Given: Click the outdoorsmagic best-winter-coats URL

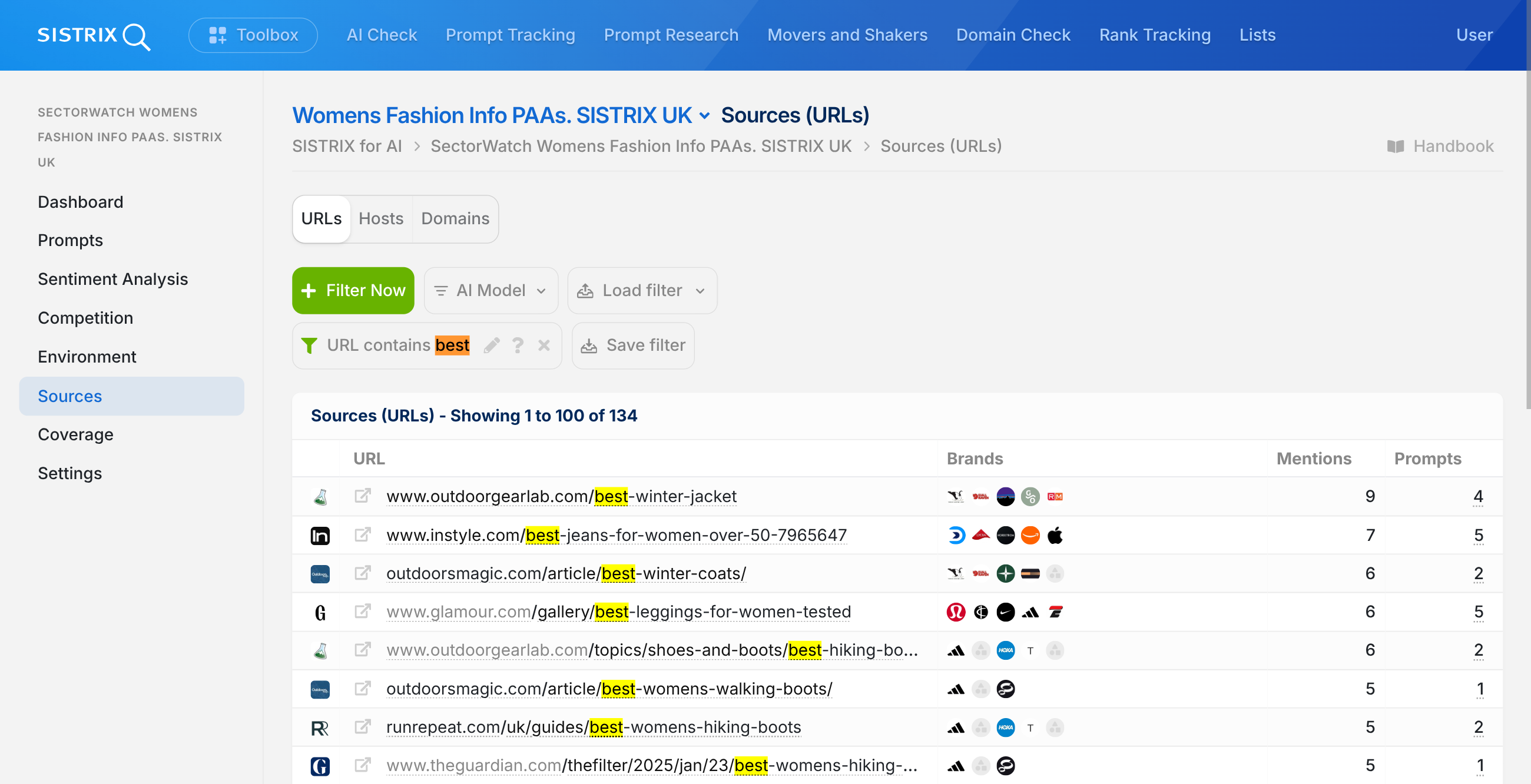Looking at the screenshot, I should click(566, 574).
